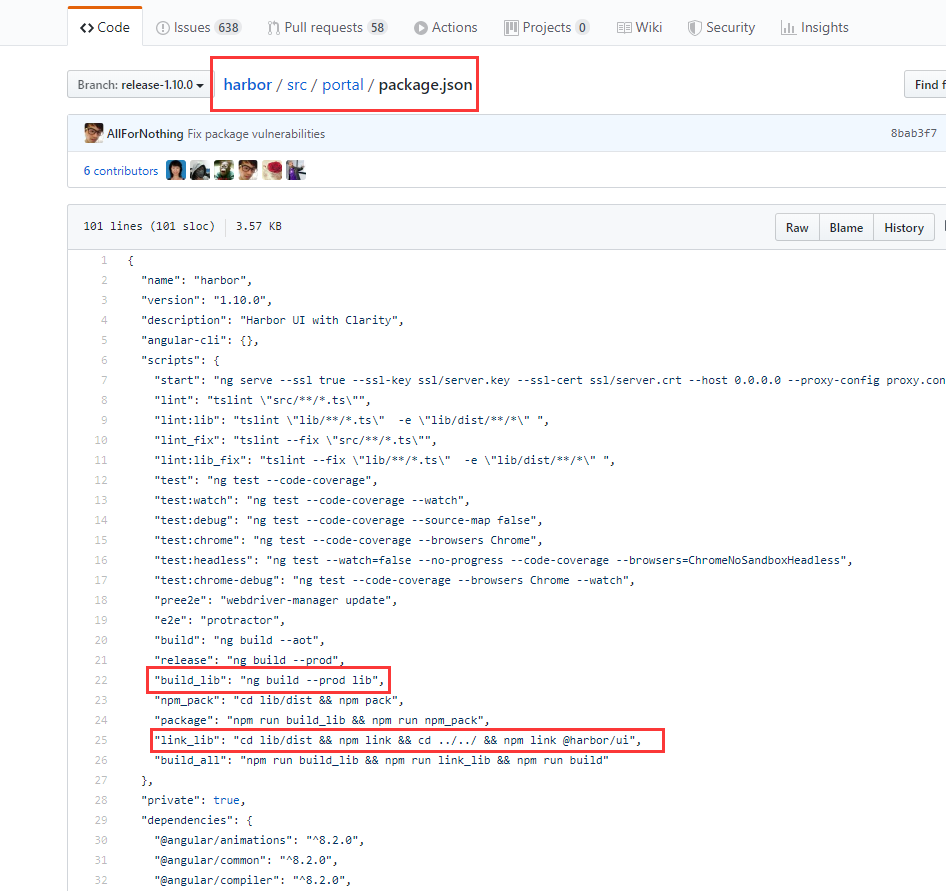The image size is (946, 891).
Task: Switch to the Issues tab
Action: pyautogui.click(x=198, y=28)
